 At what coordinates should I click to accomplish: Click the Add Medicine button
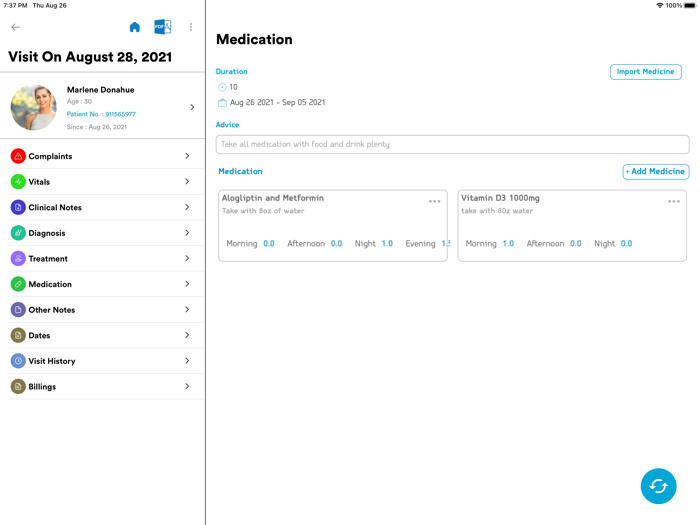(656, 171)
